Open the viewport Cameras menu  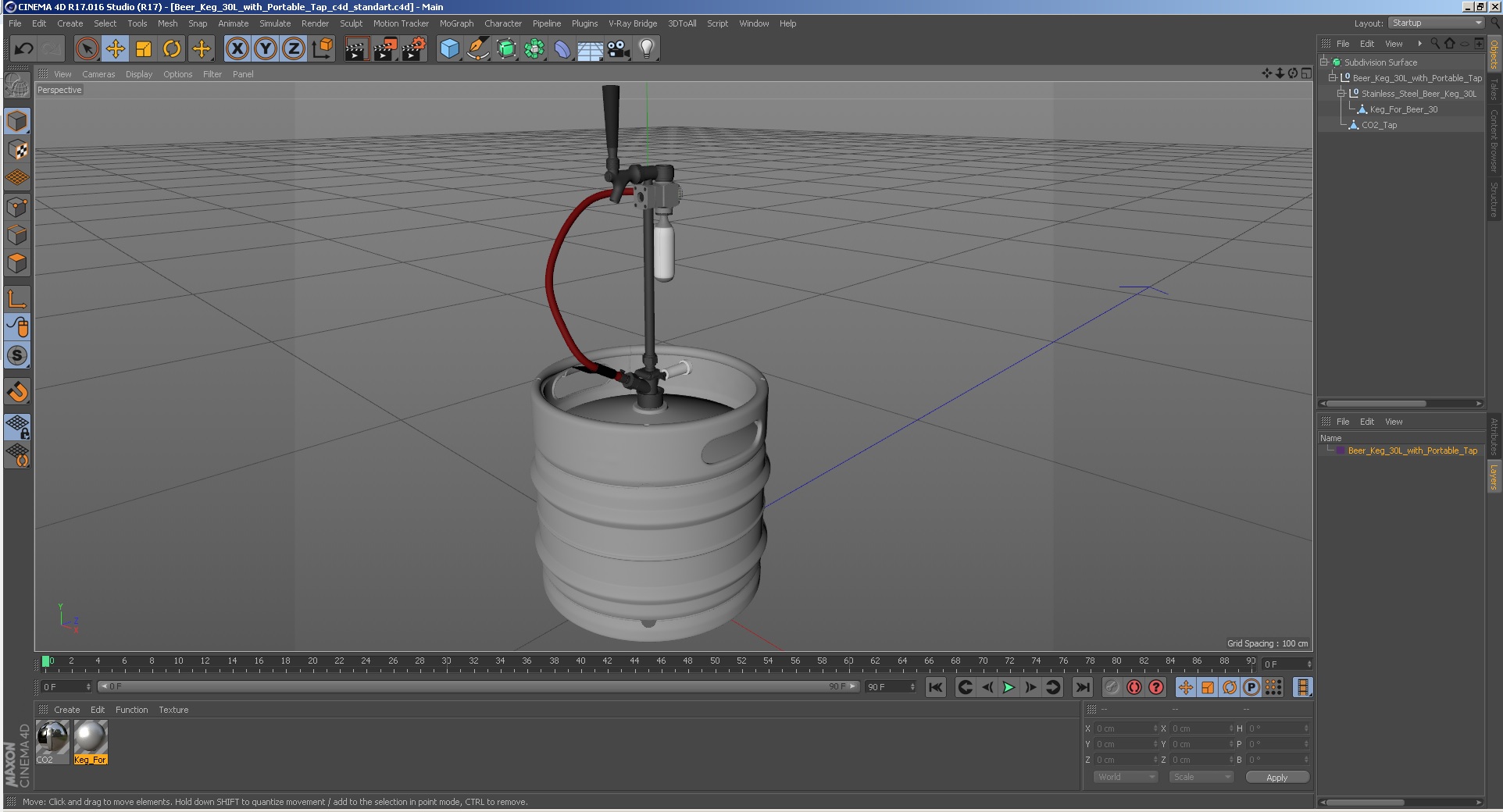coord(98,74)
